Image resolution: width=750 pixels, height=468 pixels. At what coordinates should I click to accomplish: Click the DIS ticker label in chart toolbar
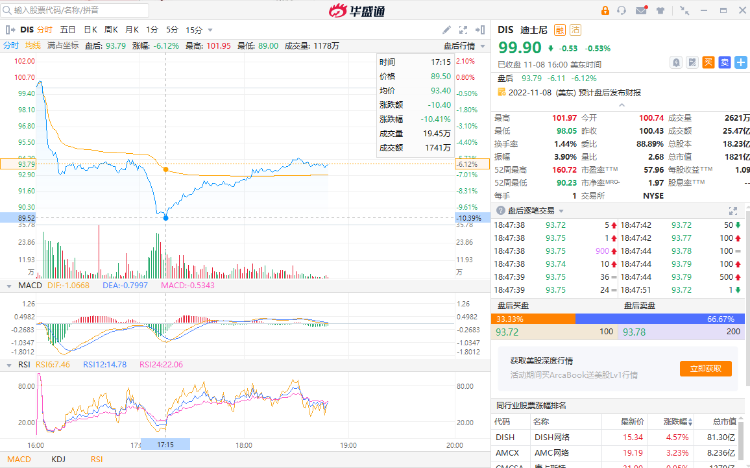click(x=27, y=30)
